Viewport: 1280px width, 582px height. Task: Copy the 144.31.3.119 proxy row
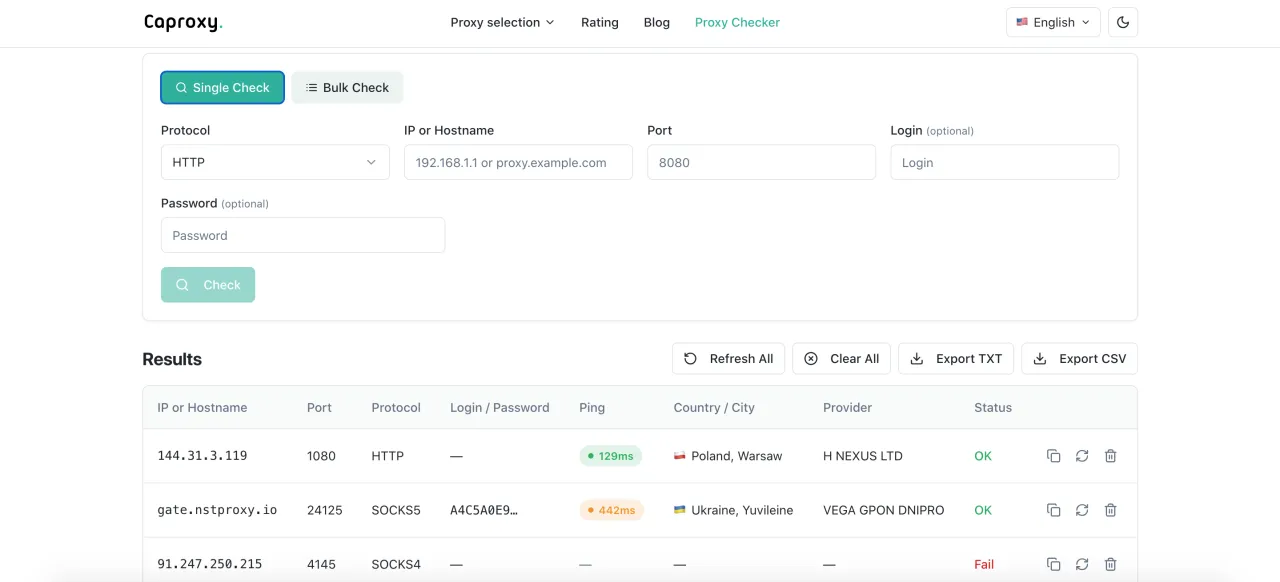pos(1053,456)
